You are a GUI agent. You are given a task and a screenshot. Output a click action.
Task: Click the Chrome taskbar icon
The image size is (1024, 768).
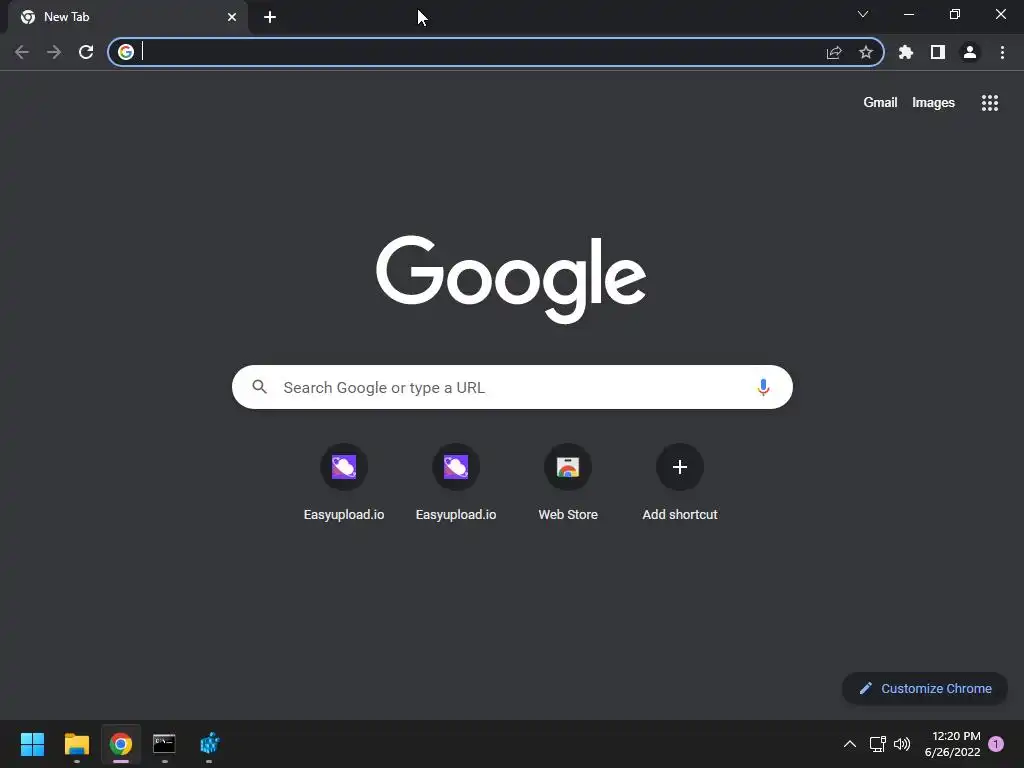click(121, 744)
